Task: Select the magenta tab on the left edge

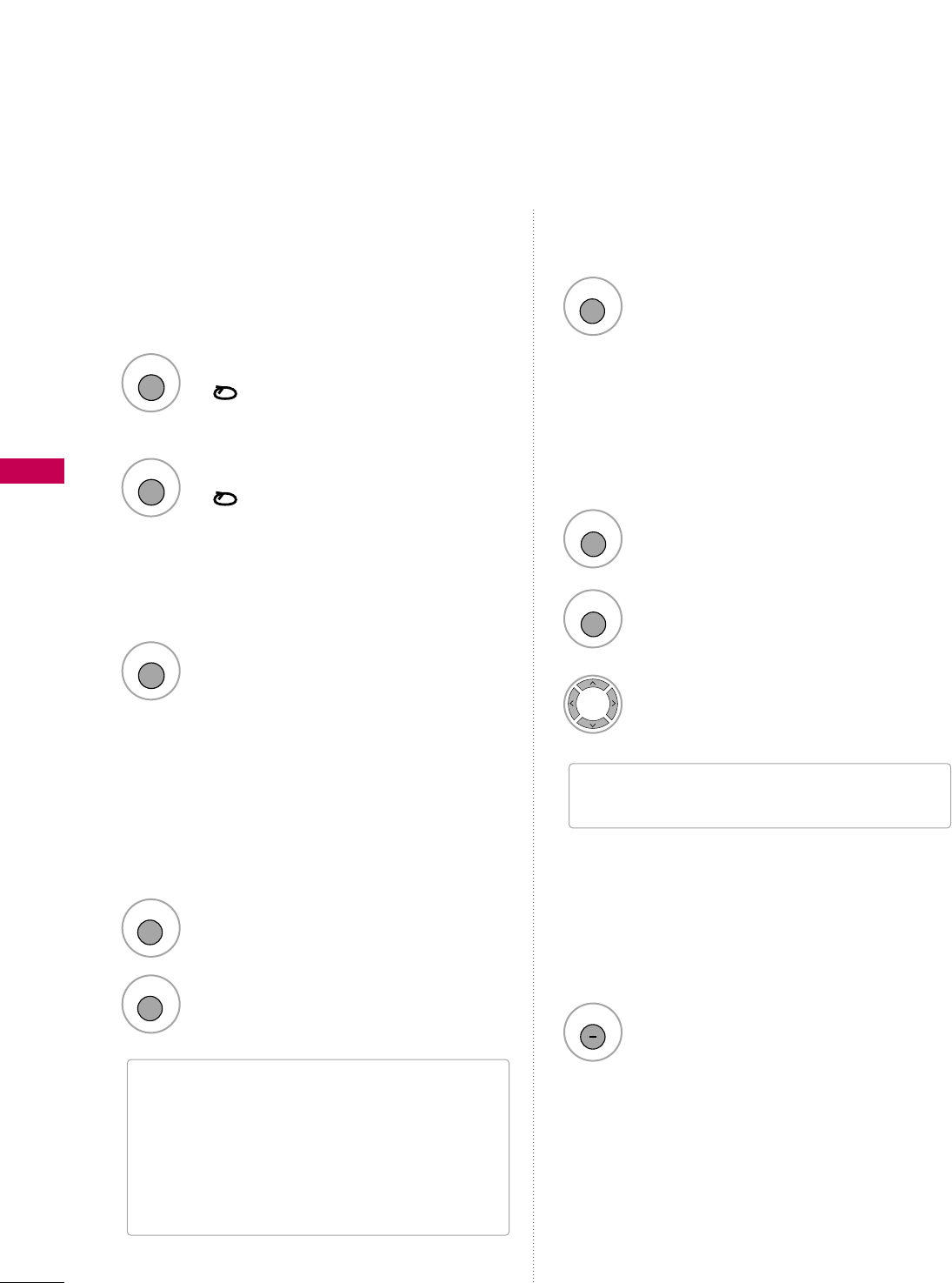Action: (31, 471)
